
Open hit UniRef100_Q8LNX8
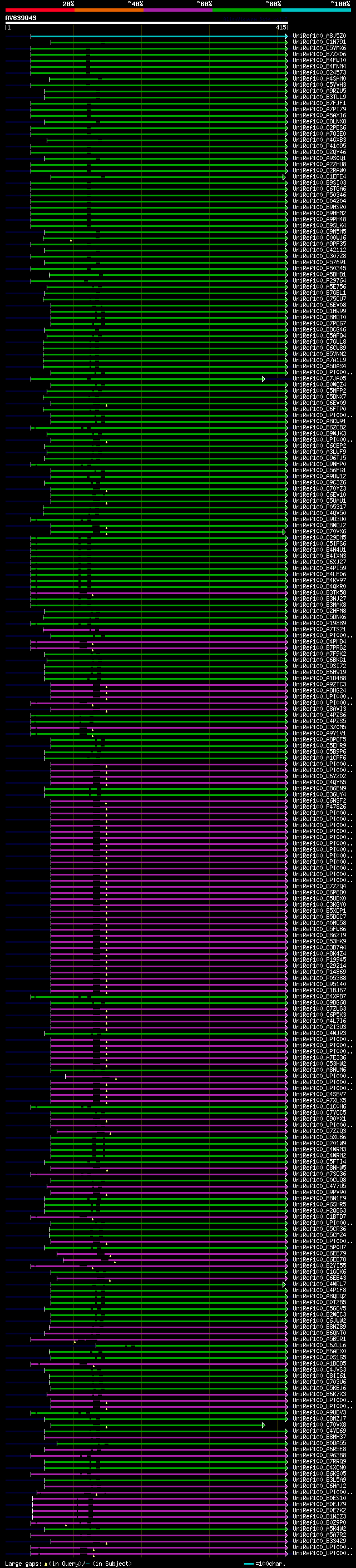(319, 122)
